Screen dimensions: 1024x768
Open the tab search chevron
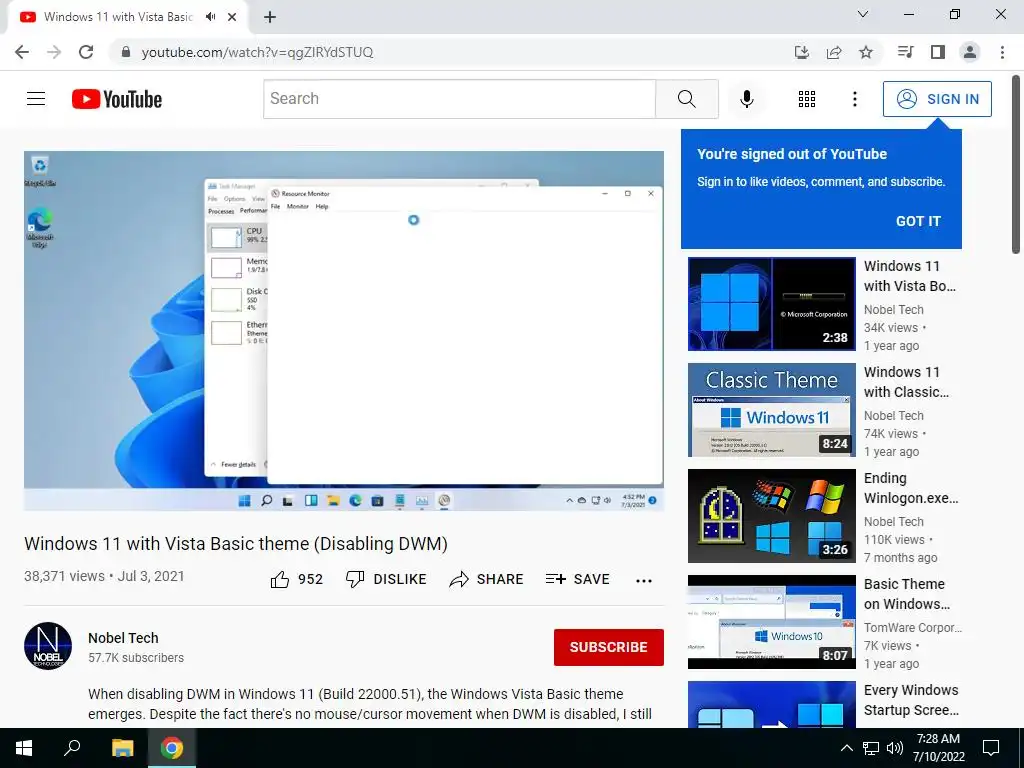coord(863,14)
